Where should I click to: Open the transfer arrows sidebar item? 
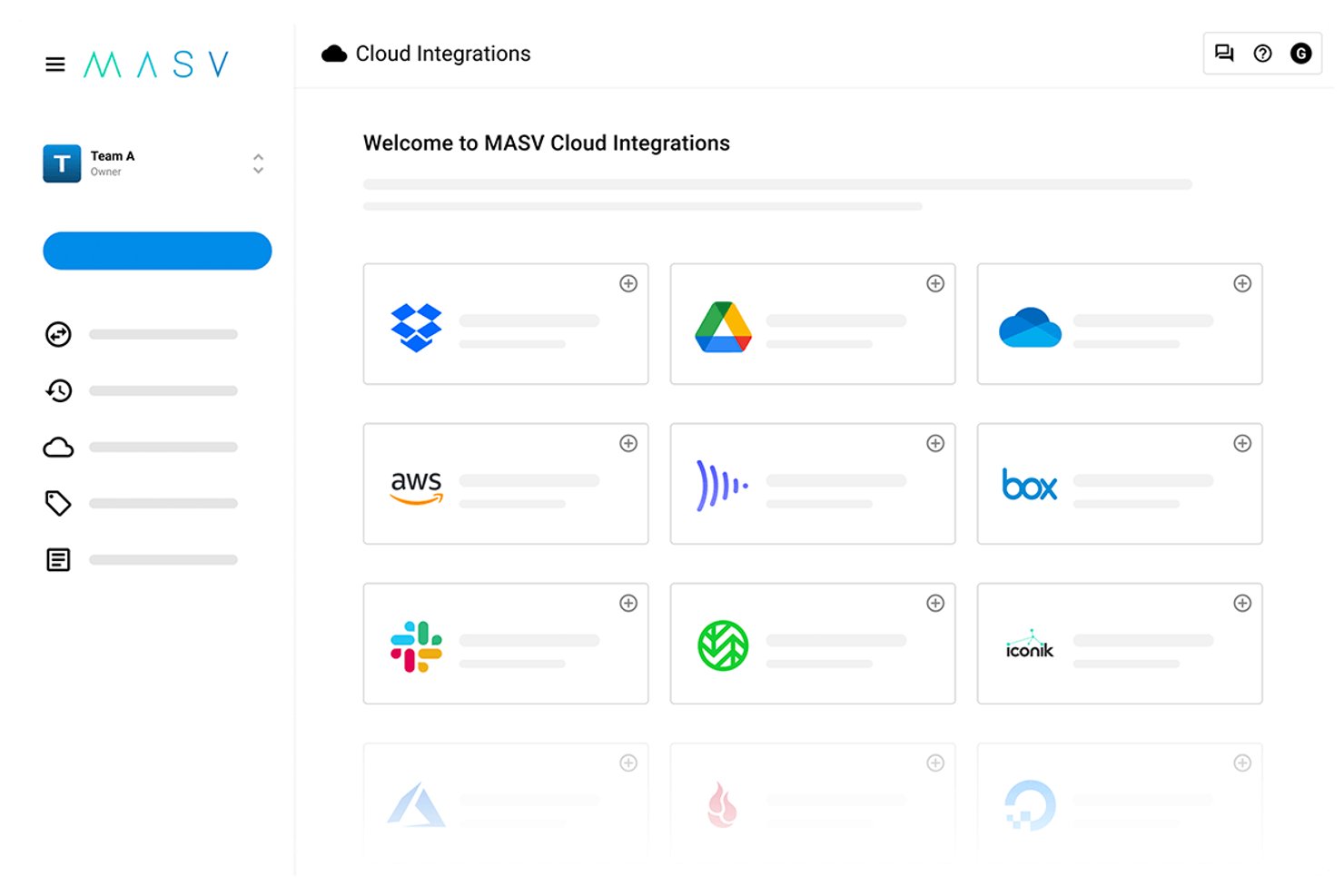pos(58,334)
